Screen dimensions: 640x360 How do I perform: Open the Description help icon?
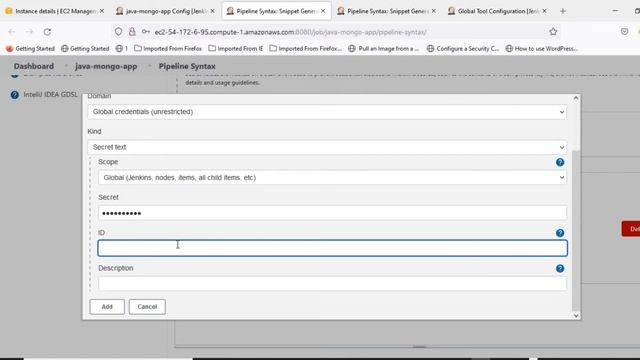pyautogui.click(x=560, y=268)
